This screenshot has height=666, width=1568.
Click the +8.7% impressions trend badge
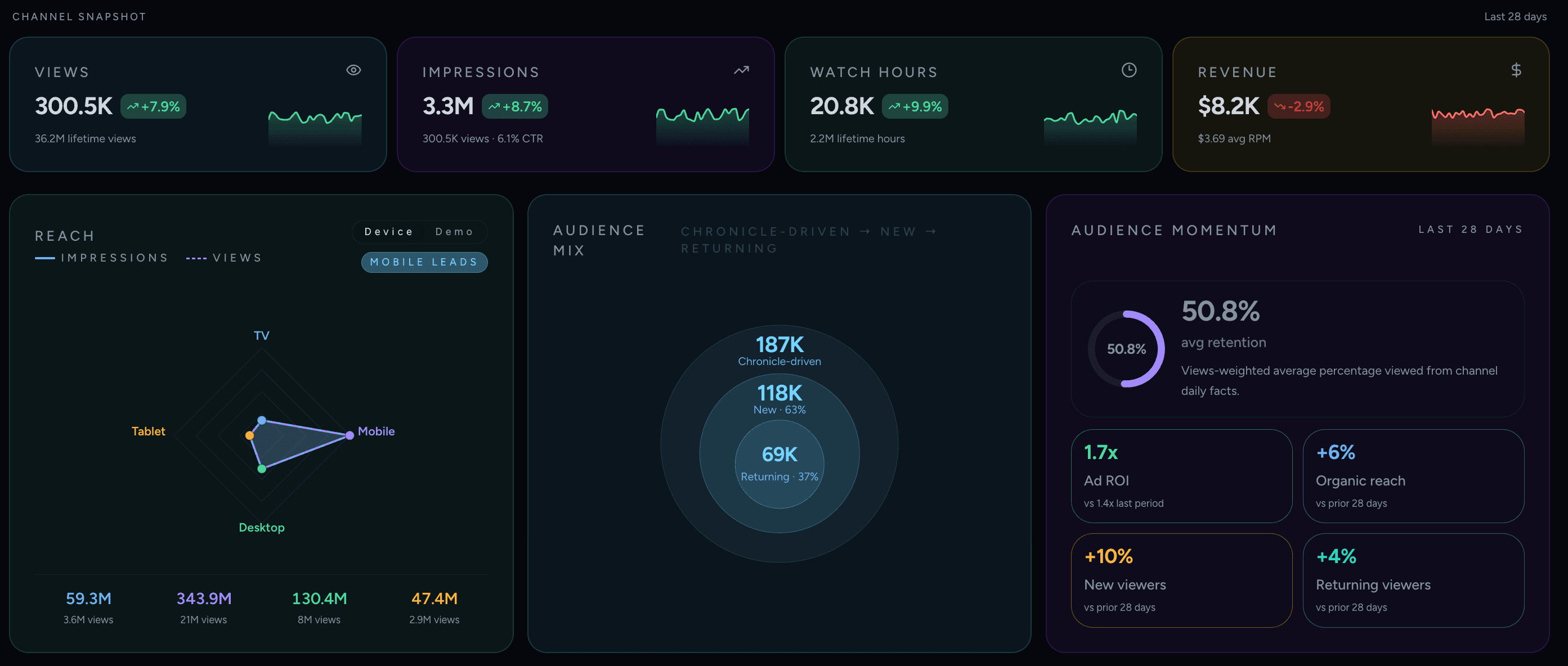[x=514, y=106]
